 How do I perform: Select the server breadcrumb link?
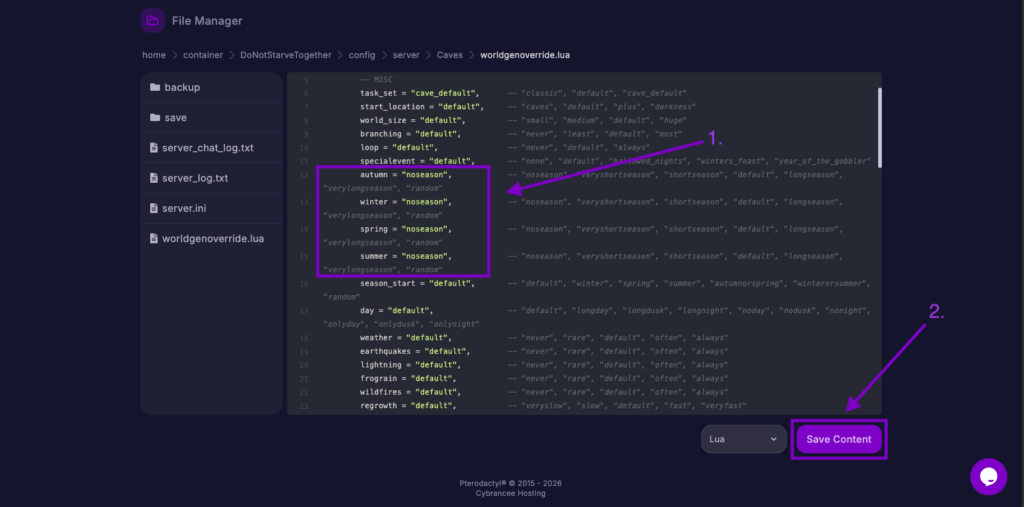(x=406, y=55)
